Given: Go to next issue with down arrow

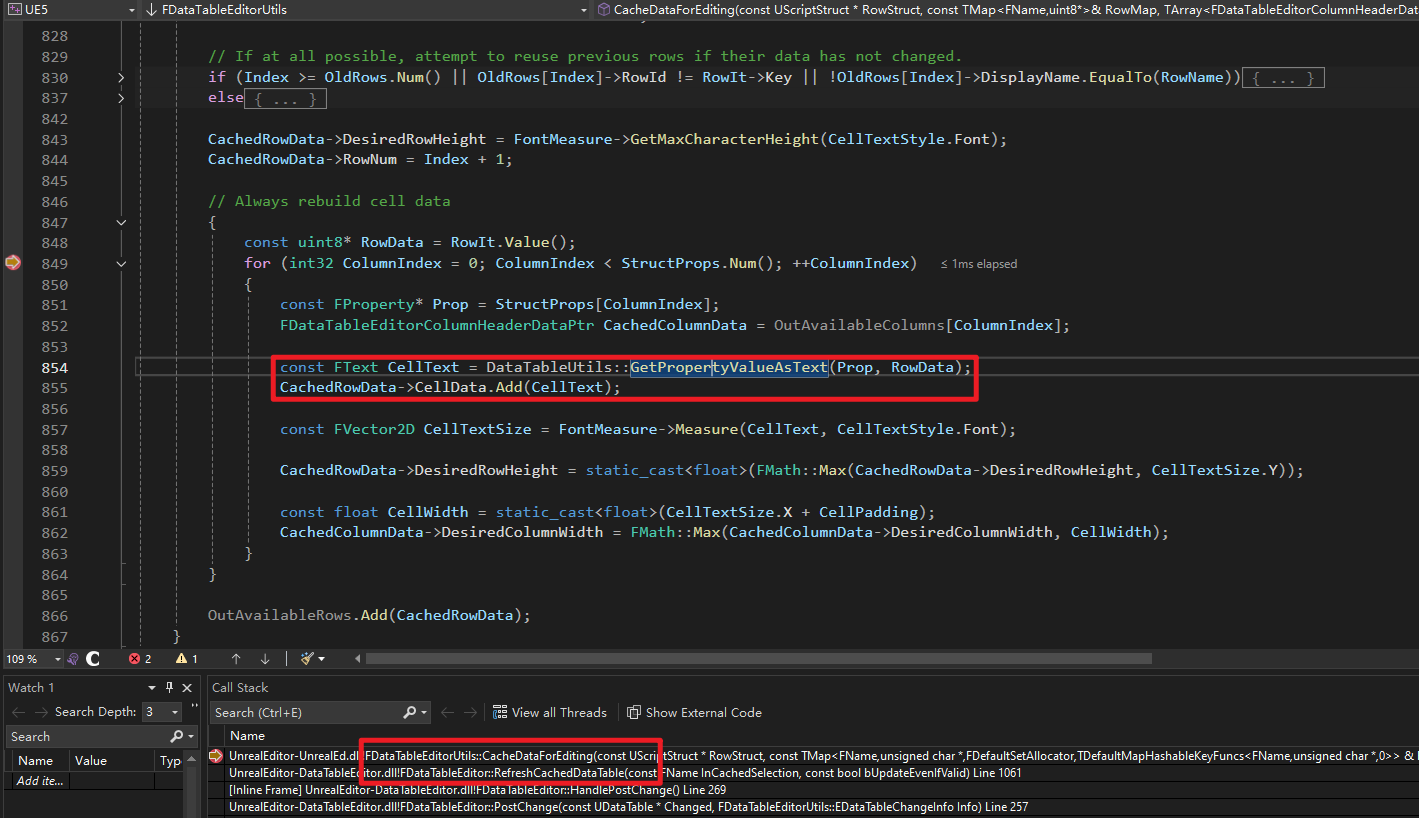Looking at the screenshot, I should point(265,659).
